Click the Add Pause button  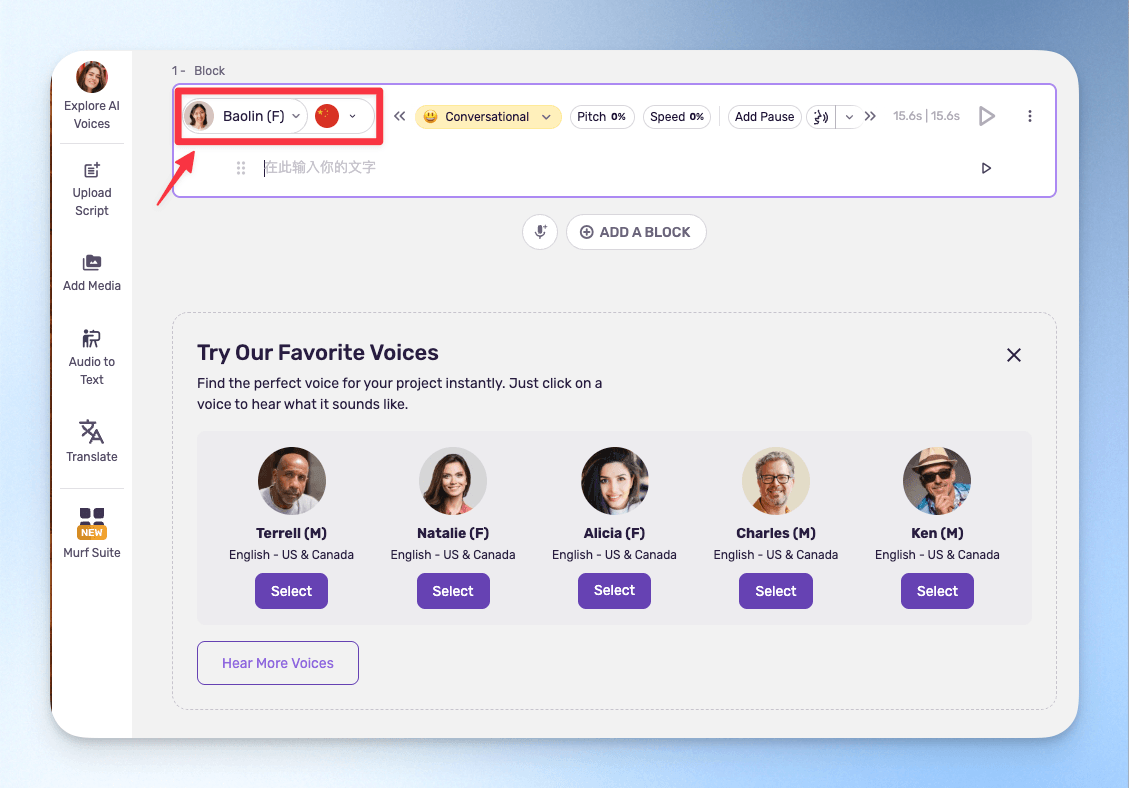point(765,117)
